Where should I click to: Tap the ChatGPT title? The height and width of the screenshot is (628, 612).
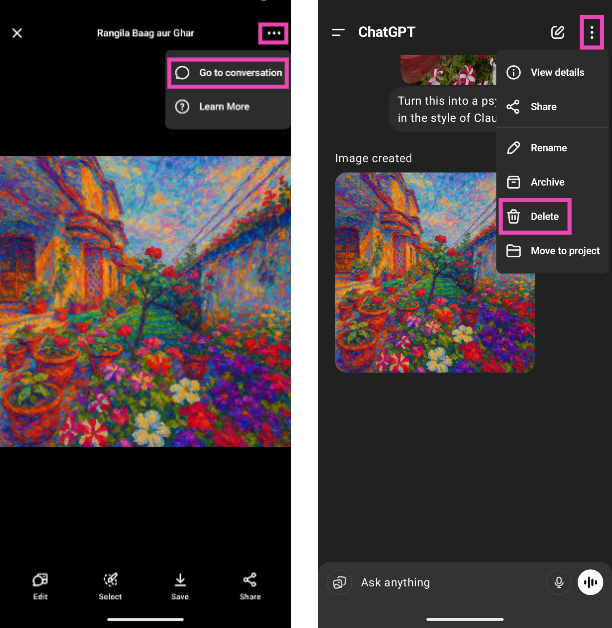point(386,32)
